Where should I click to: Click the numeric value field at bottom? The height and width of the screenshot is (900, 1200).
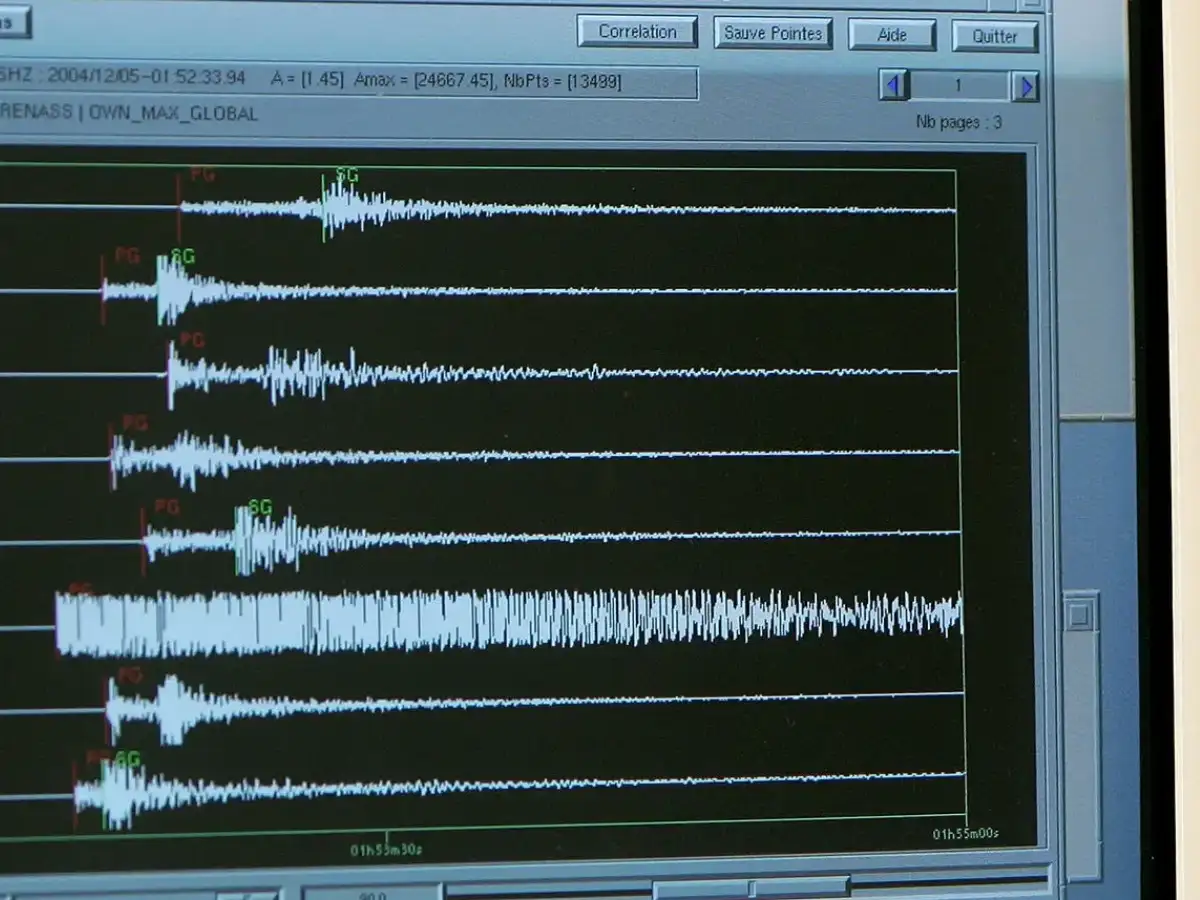372,893
